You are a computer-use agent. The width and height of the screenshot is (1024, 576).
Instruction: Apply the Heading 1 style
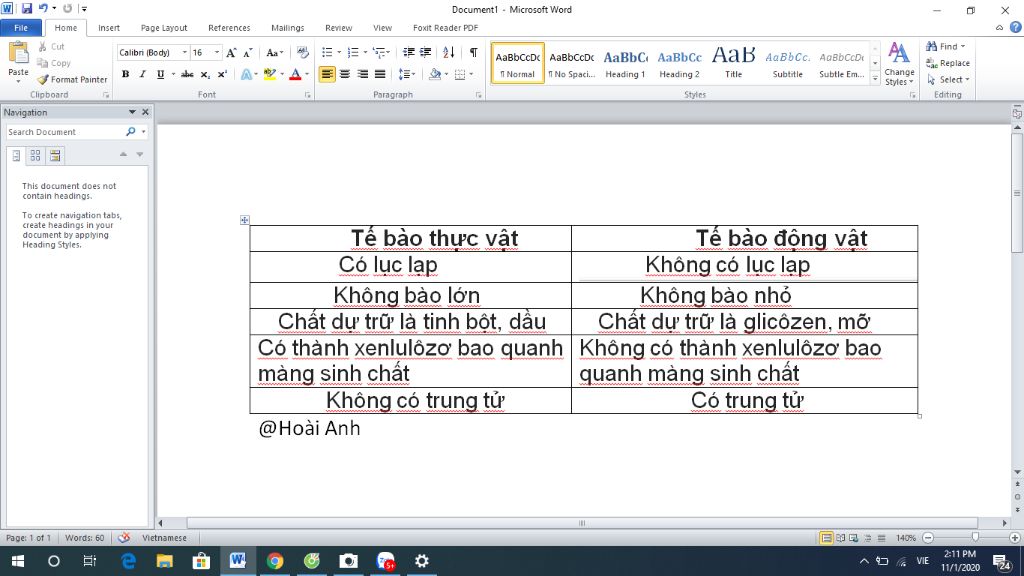[x=625, y=62]
